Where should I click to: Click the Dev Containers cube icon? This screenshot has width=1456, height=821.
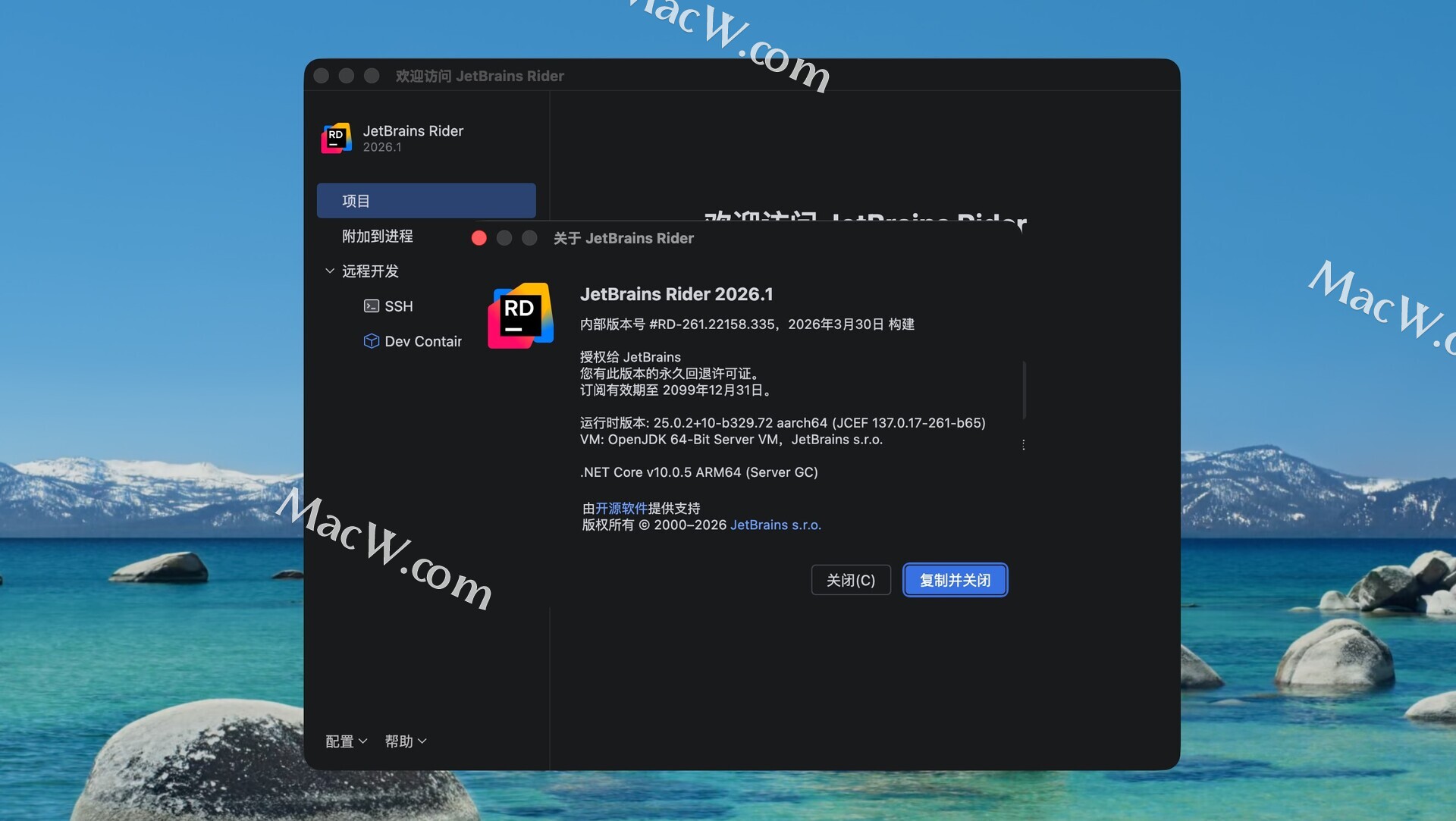[x=371, y=341]
